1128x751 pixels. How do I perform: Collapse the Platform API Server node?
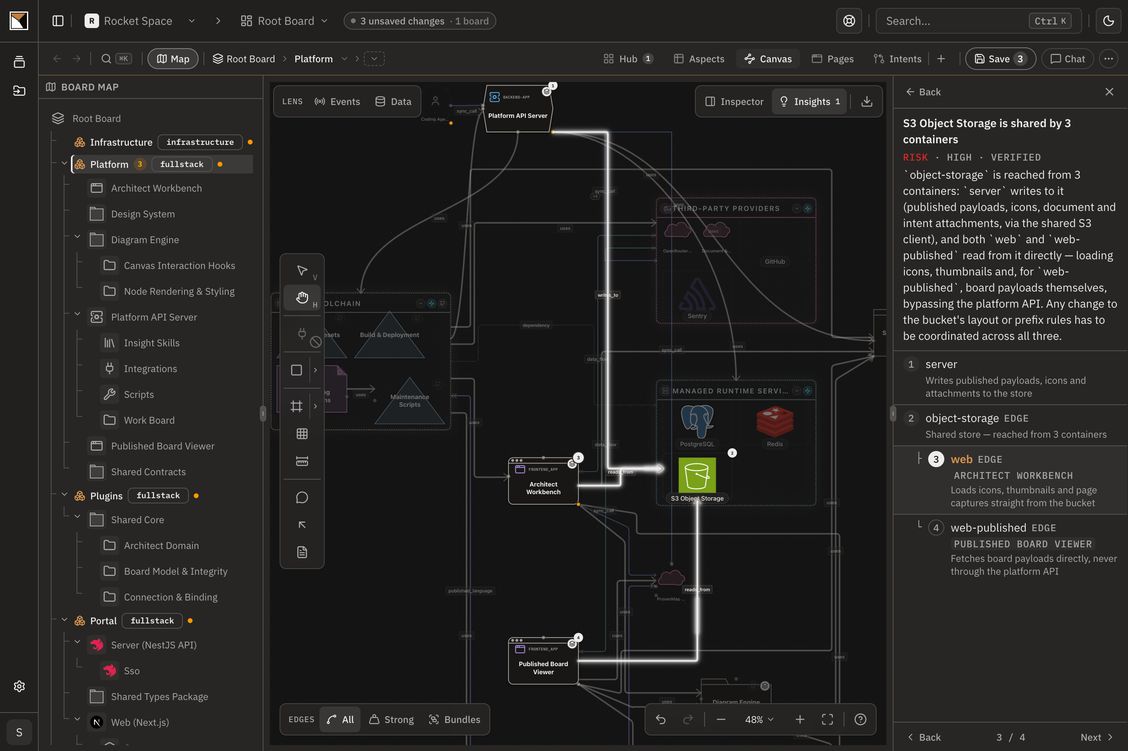[x=77, y=315]
